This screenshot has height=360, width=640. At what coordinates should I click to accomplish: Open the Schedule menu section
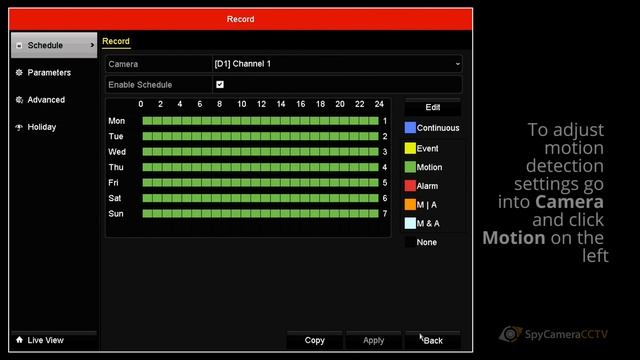pos(54,45)
